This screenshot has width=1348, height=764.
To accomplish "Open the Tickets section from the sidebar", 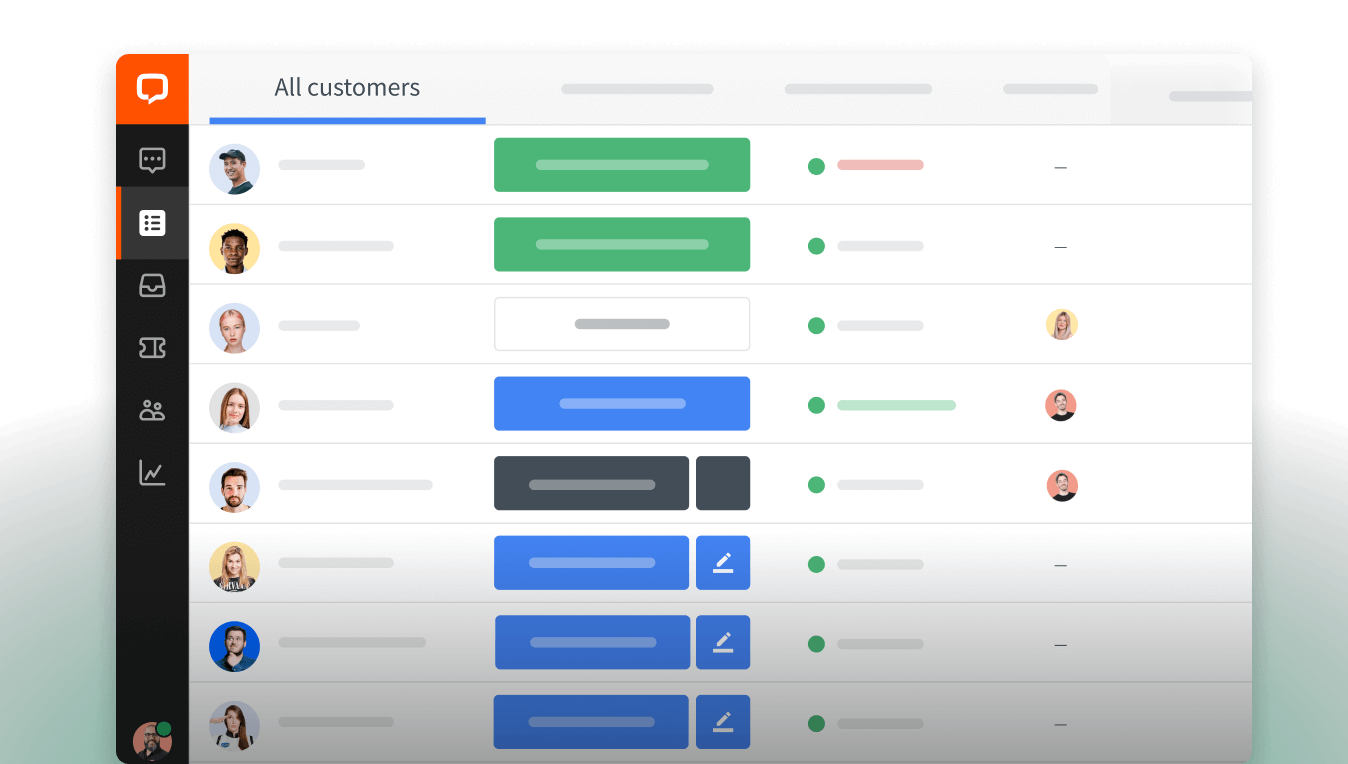I will point(152,348).
